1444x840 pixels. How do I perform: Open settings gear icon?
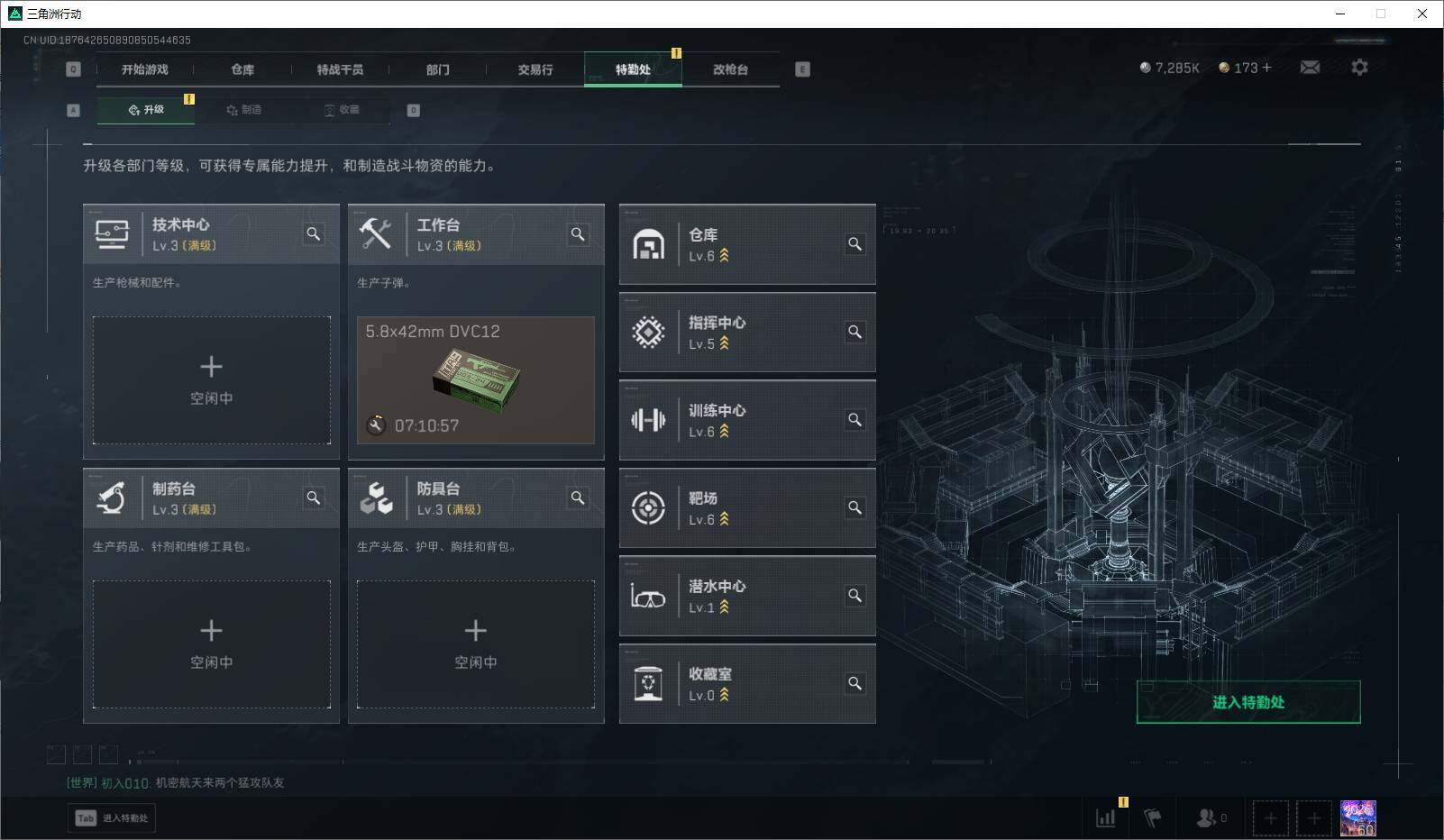[1359, 68]
